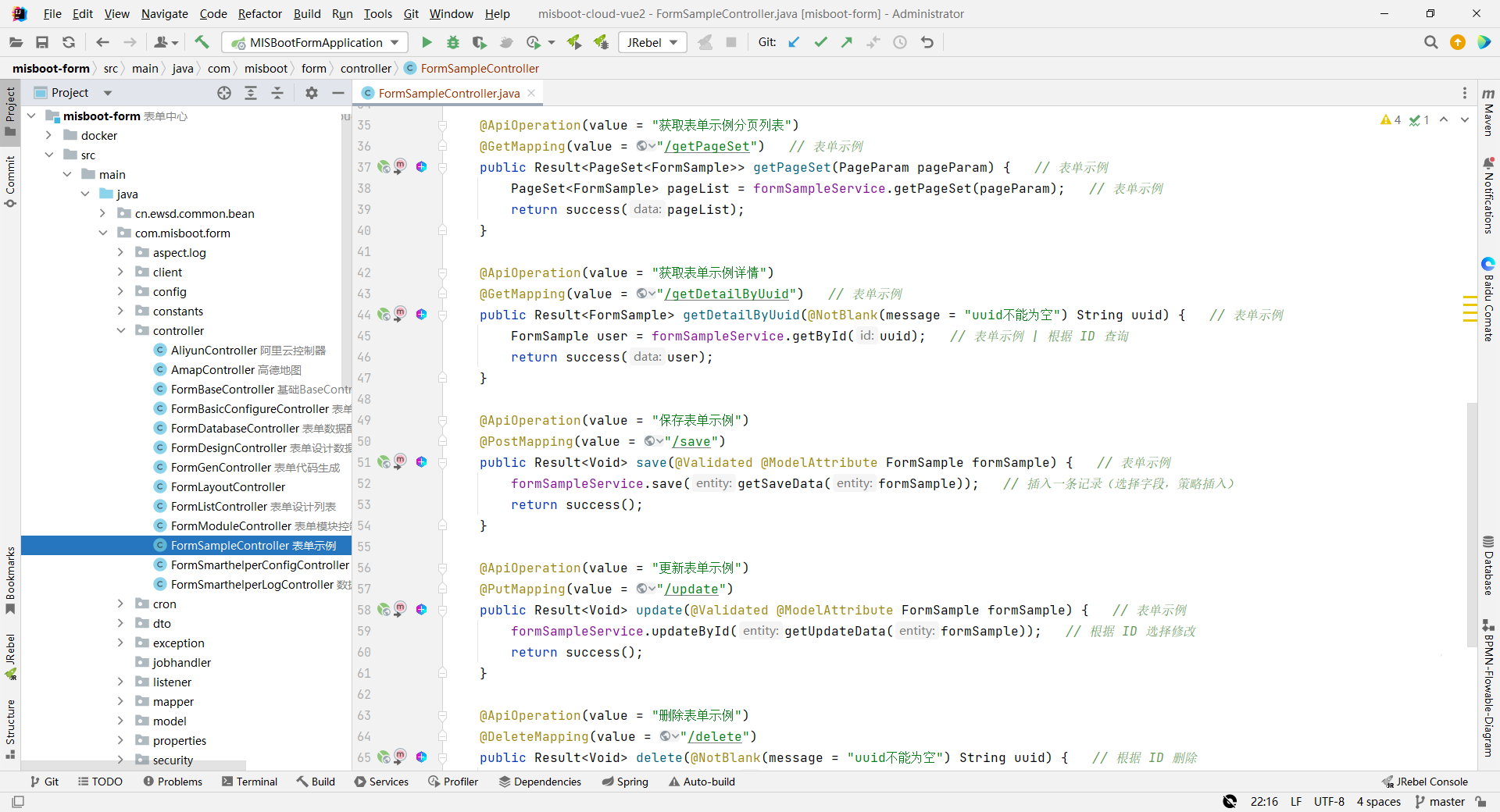Click the UTF-8 encoding indicator

[x=1329, y=802]
